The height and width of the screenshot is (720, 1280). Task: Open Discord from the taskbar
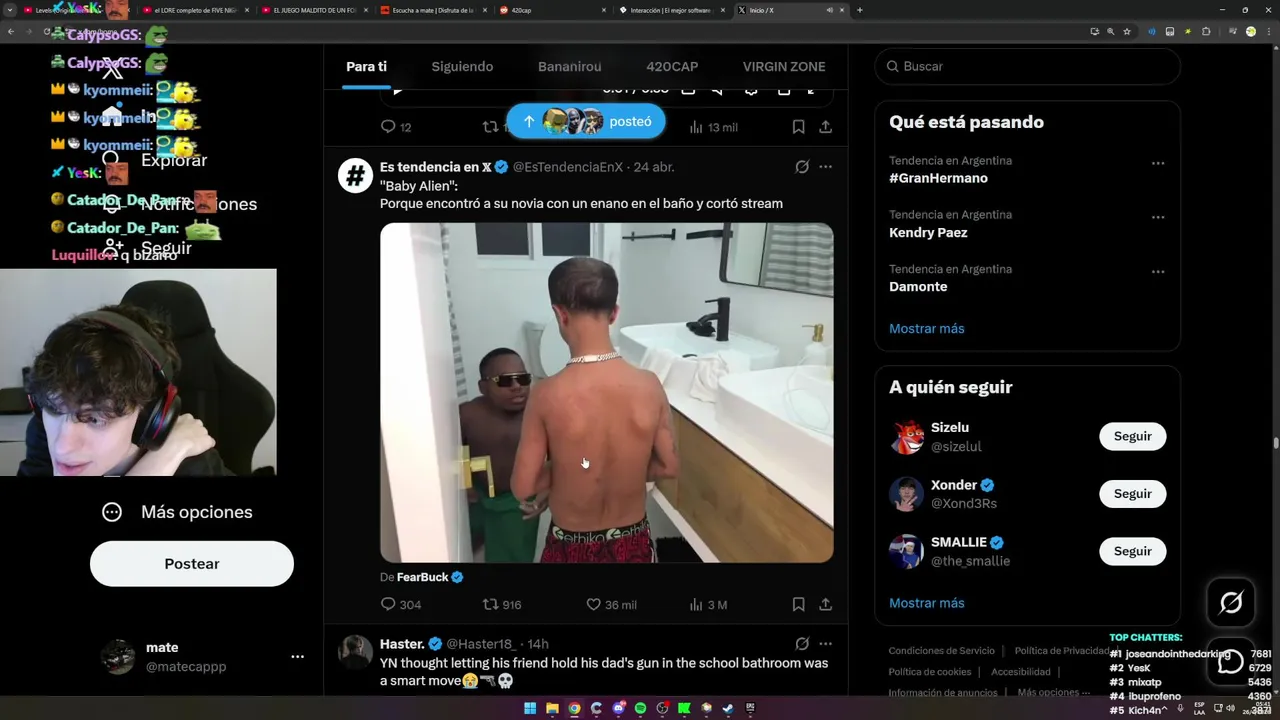619,709
